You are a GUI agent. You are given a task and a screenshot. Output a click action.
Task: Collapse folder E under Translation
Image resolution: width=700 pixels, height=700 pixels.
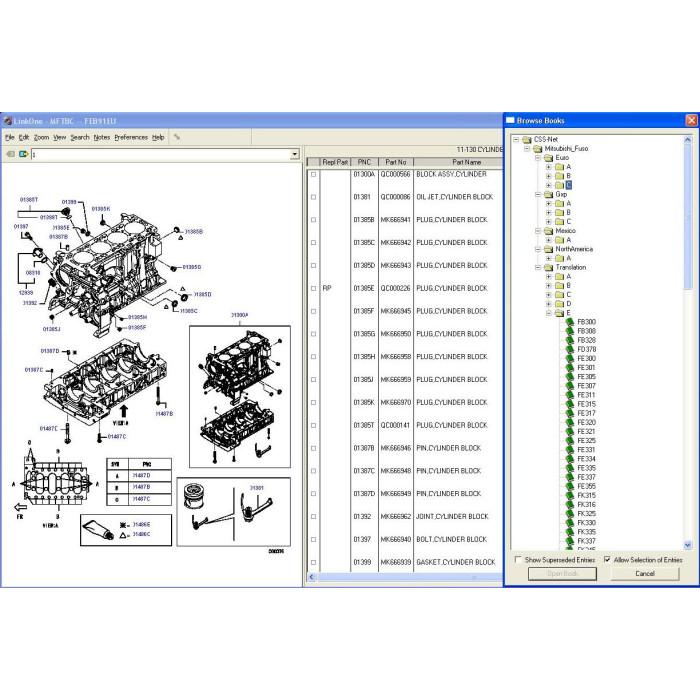549,313
